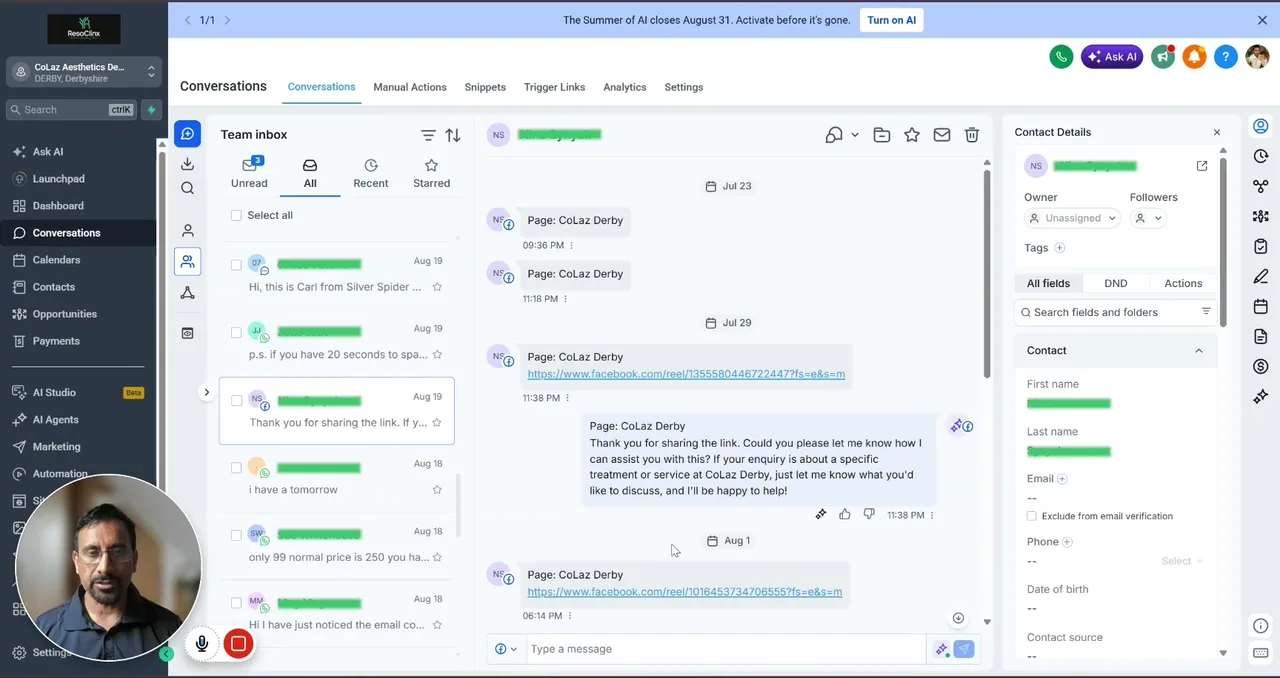Screen dimensions: 1280x678
Task: Star the 'Hi, this is Carl' conversation
Action: pos(437,287)
